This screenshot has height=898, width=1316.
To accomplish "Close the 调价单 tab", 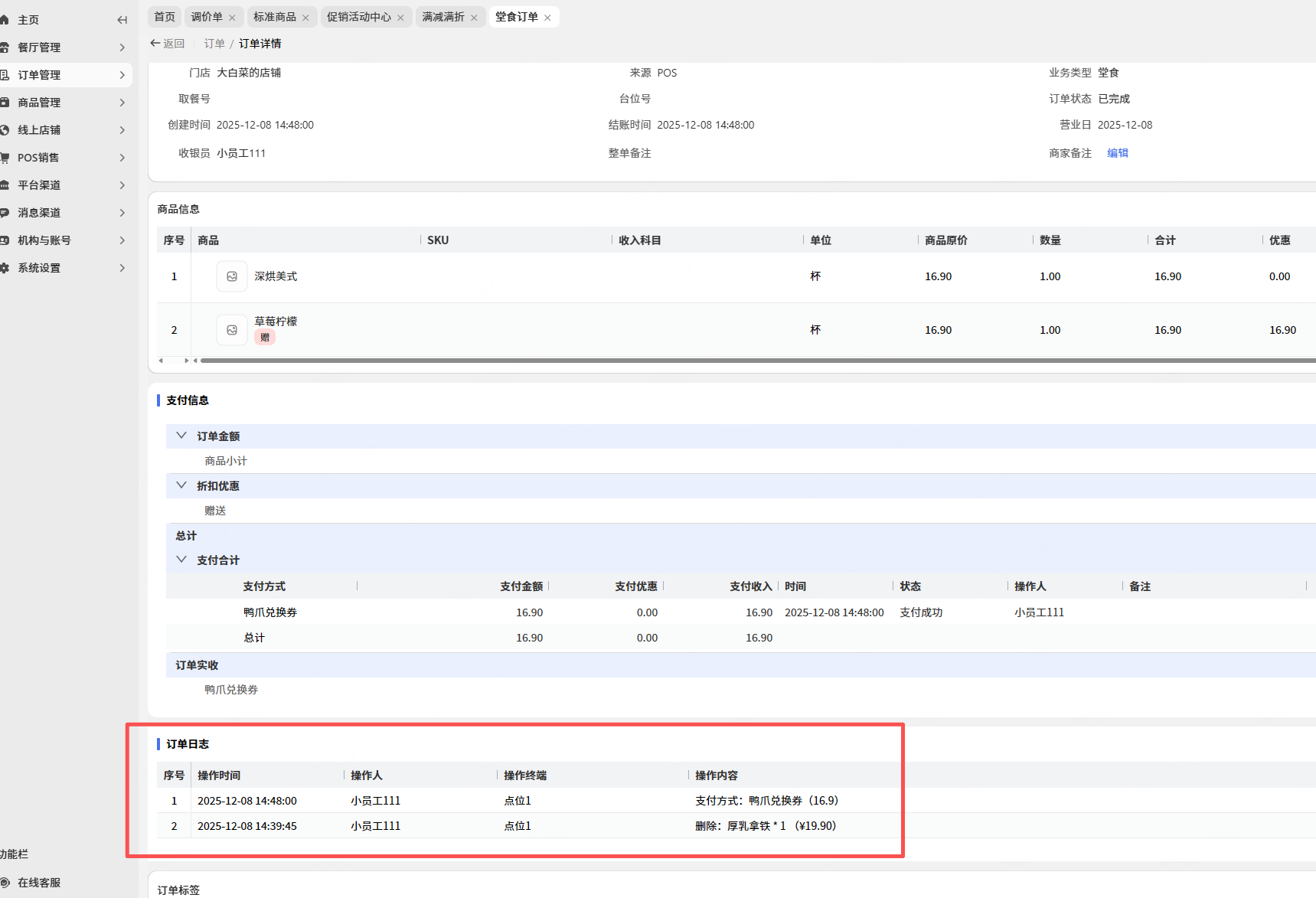I will [232, 18].
